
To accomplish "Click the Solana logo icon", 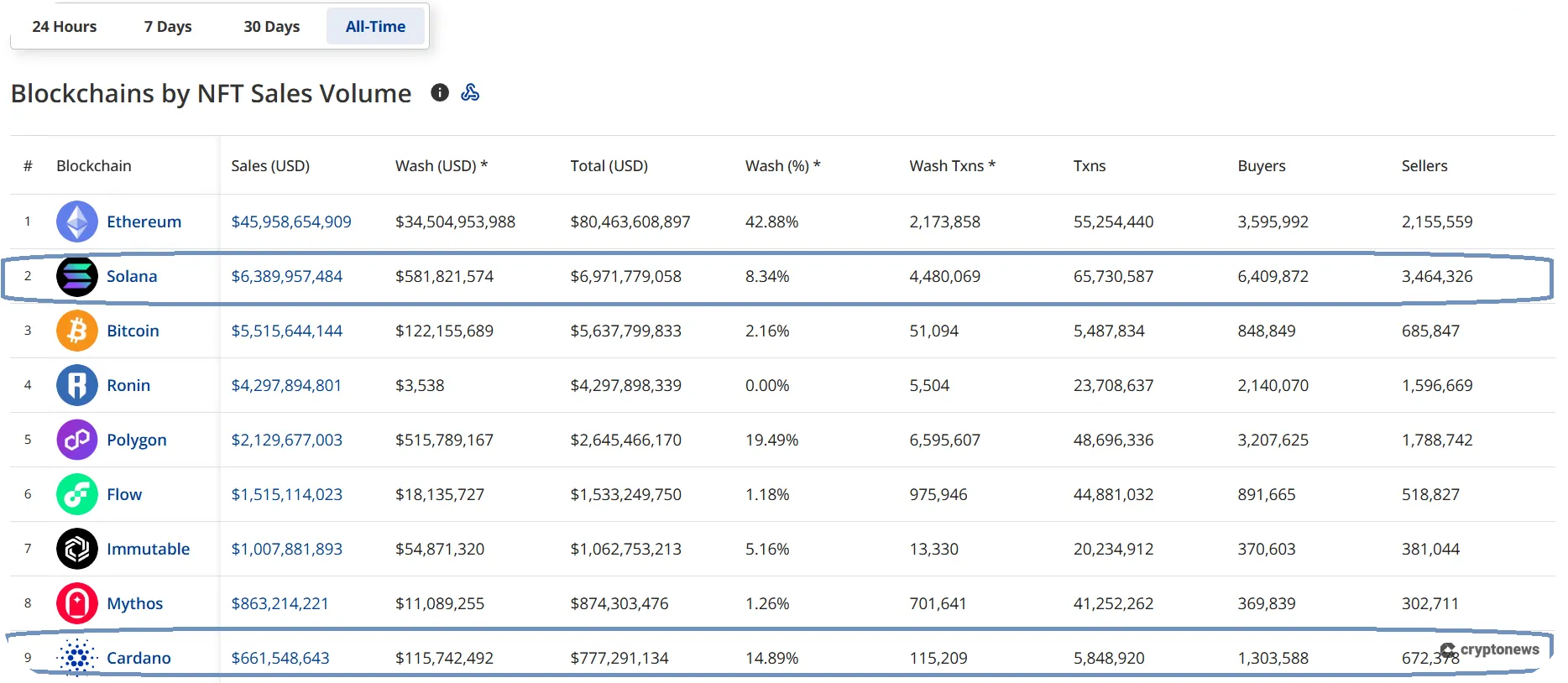I will coord(76,277).
